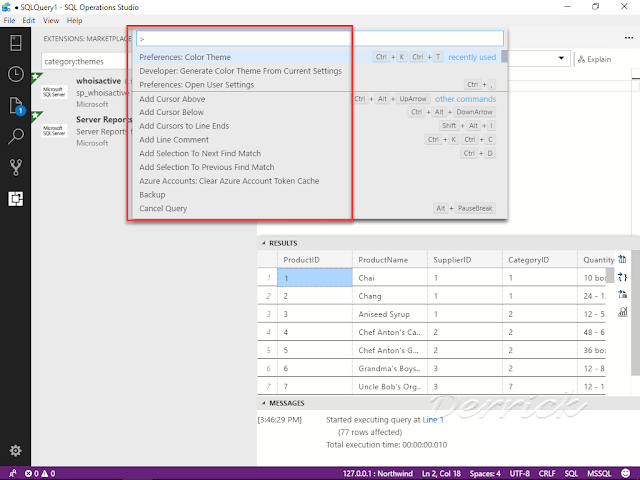Open the more actions ellipsis menu
Screen dimensions: 640x480
point(629,38)
